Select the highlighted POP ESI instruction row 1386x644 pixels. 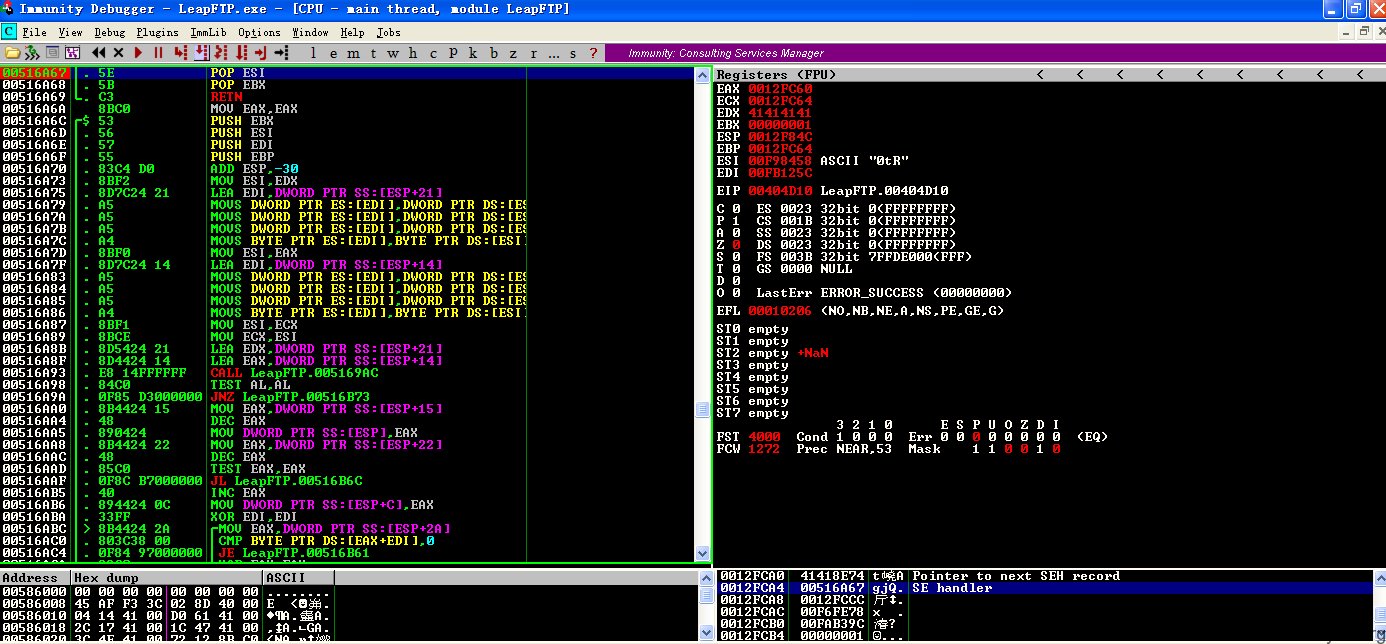tap(348, 73)
